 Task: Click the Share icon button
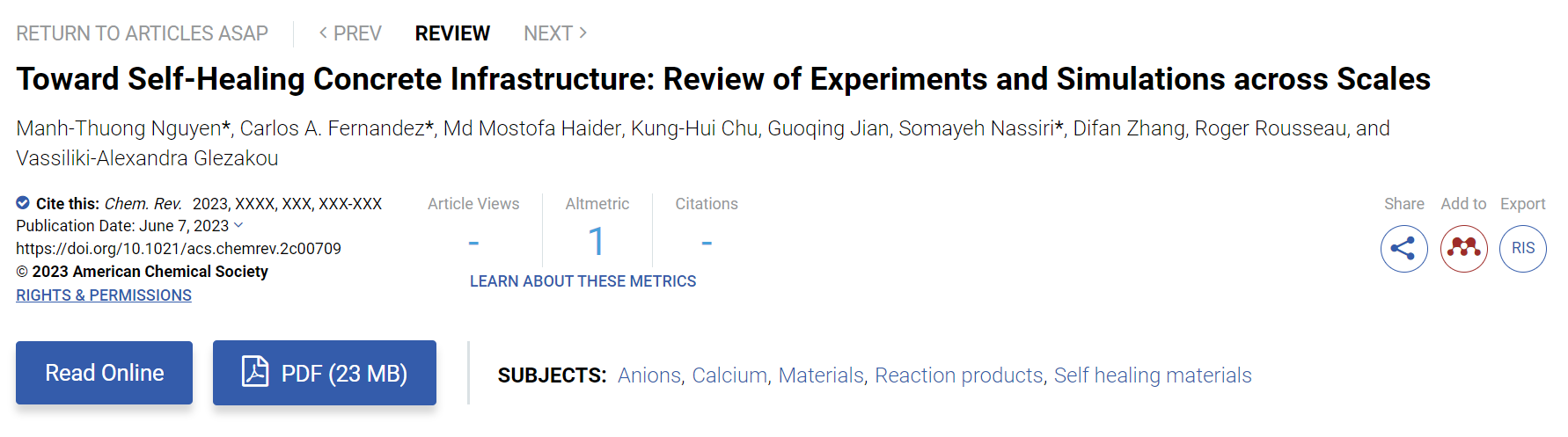pyautogui.click(x=1403, y=249)
